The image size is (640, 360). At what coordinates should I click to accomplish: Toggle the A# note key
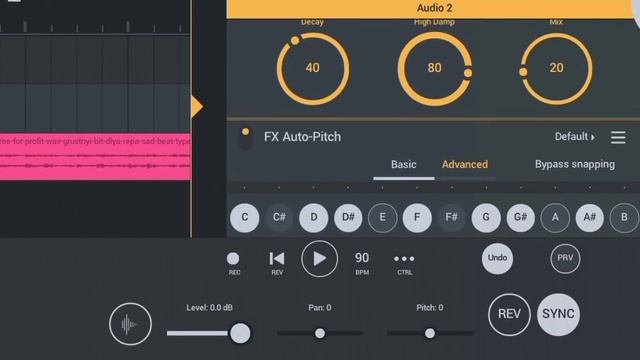pos(589,217)
